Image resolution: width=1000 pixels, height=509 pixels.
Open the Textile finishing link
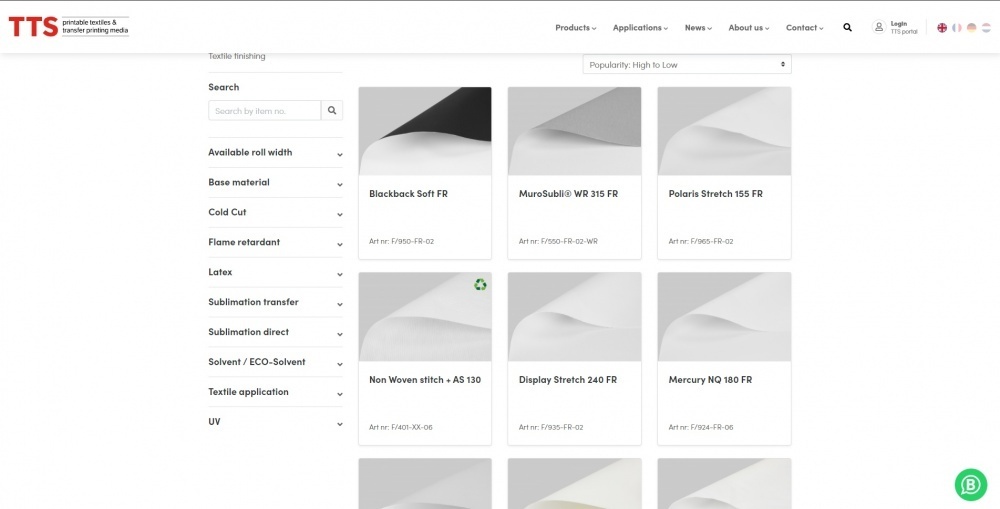[x=237, y=56]
